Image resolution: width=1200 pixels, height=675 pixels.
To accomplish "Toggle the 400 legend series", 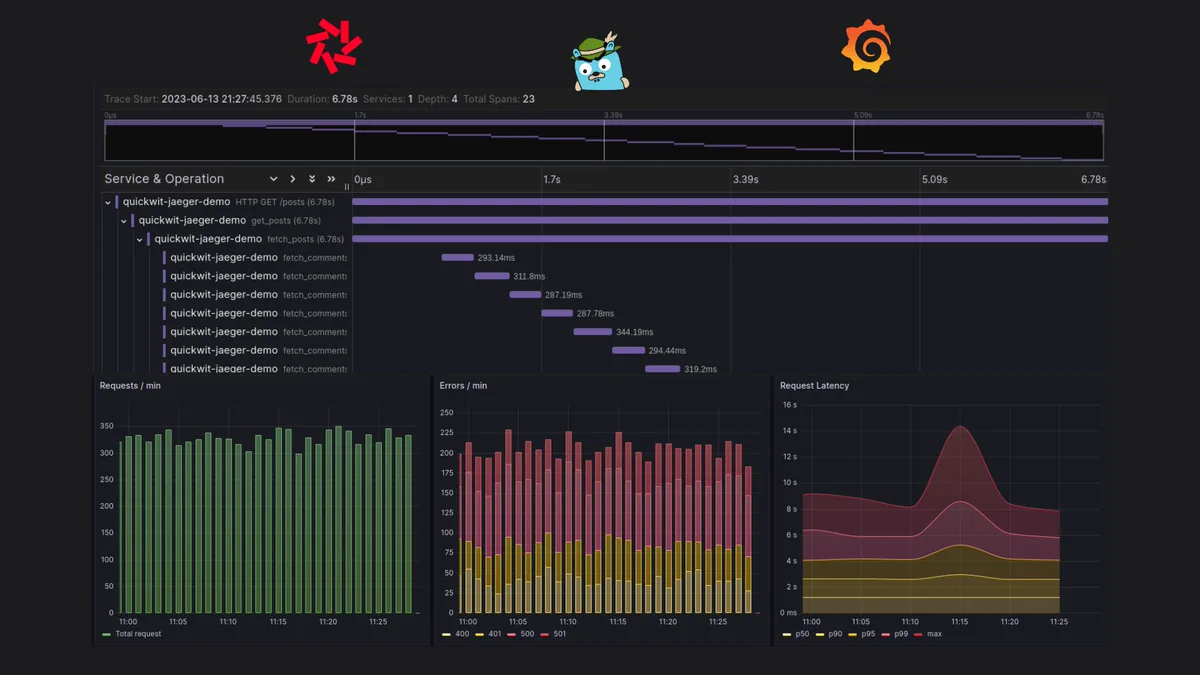I will pyautogui.click(x=455, y=634).
